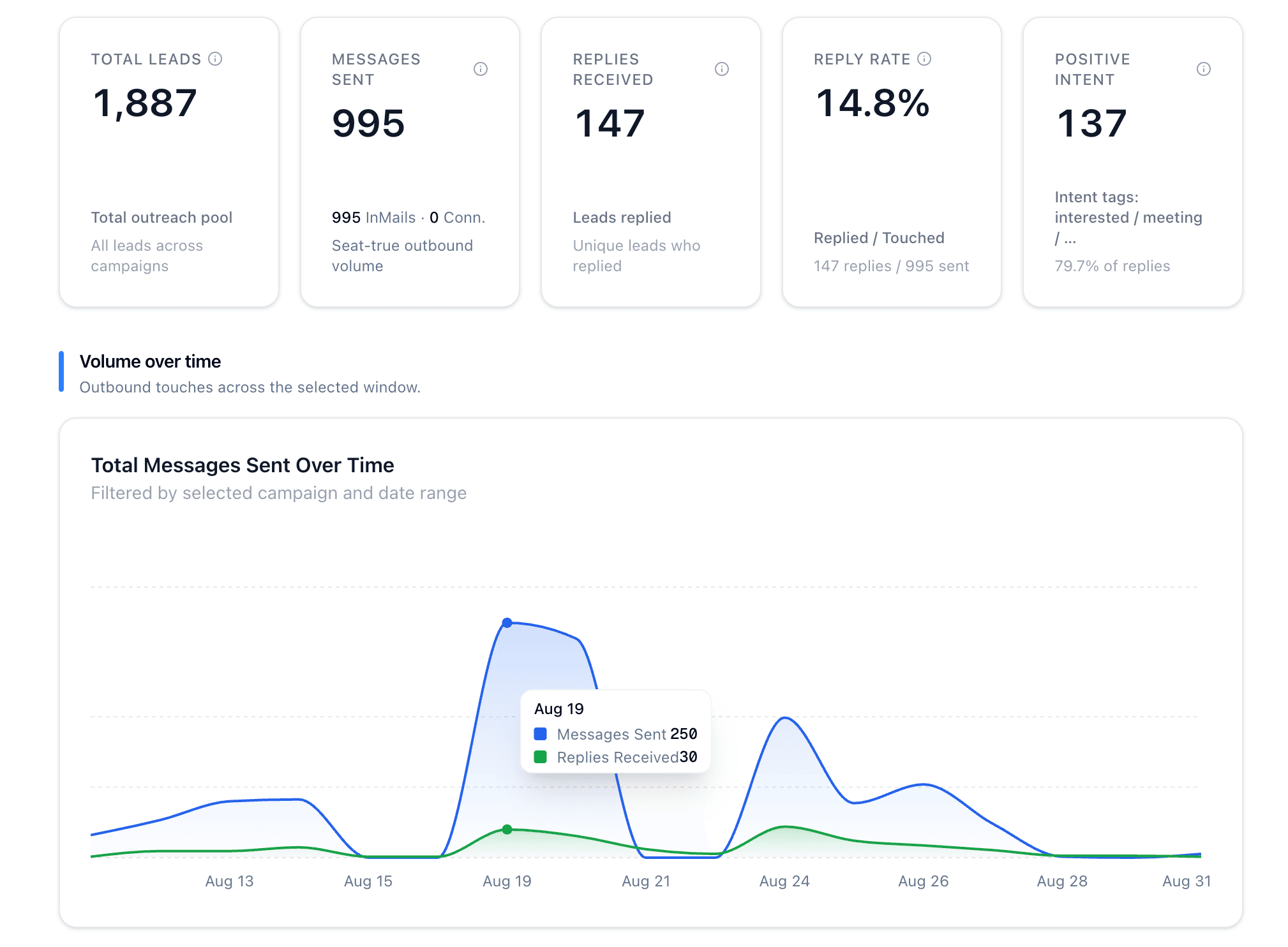
Task: Show the Reply Rate info tooltip icon
Action: (924, 59)
